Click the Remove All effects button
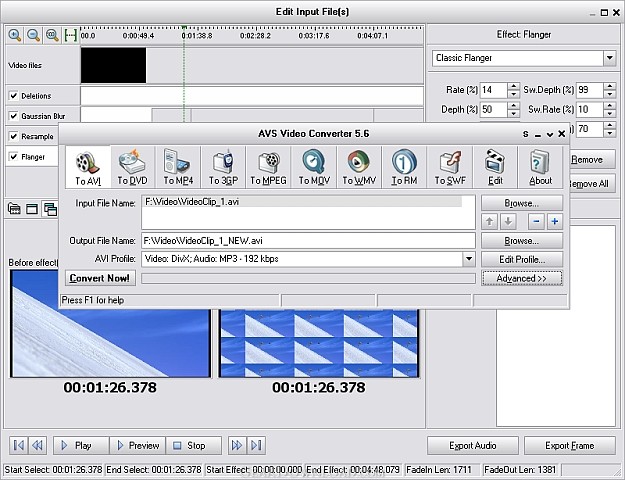Screen dimensions: 625x480 pos(592,184)
